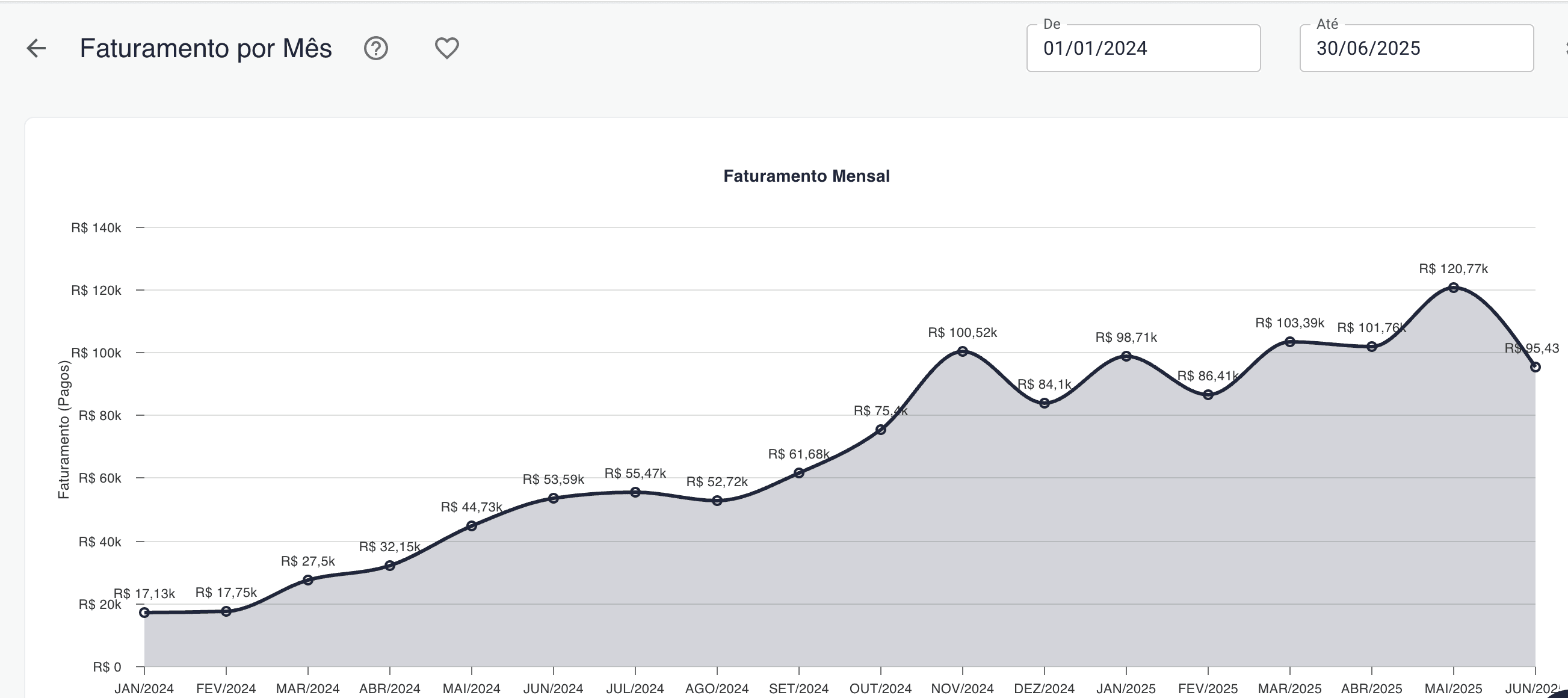Click the MAI/2025 peak data point
The width and height of the screenshot is (1568, 698).
click(x=1453, y=288)
